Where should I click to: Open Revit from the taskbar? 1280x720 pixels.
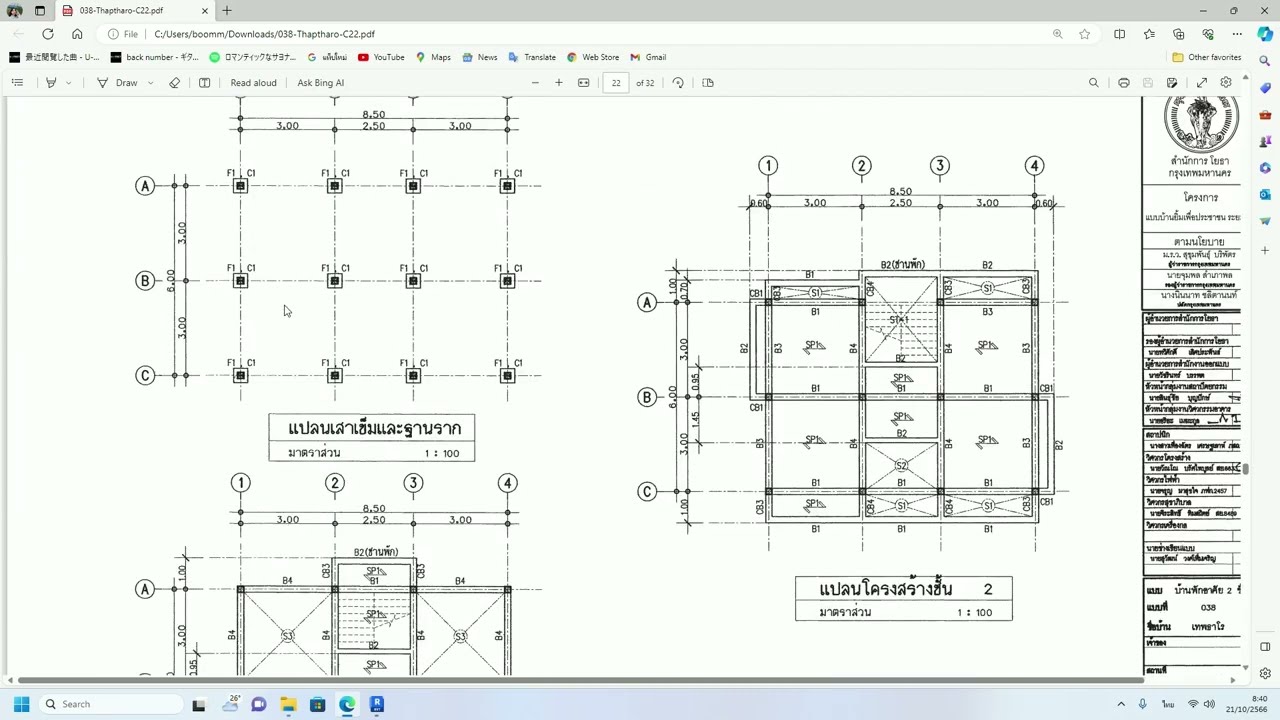(377, 704)
